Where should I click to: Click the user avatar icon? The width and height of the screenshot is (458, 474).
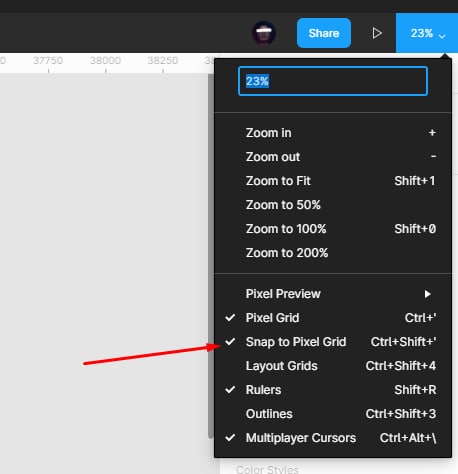pos(264,33)
